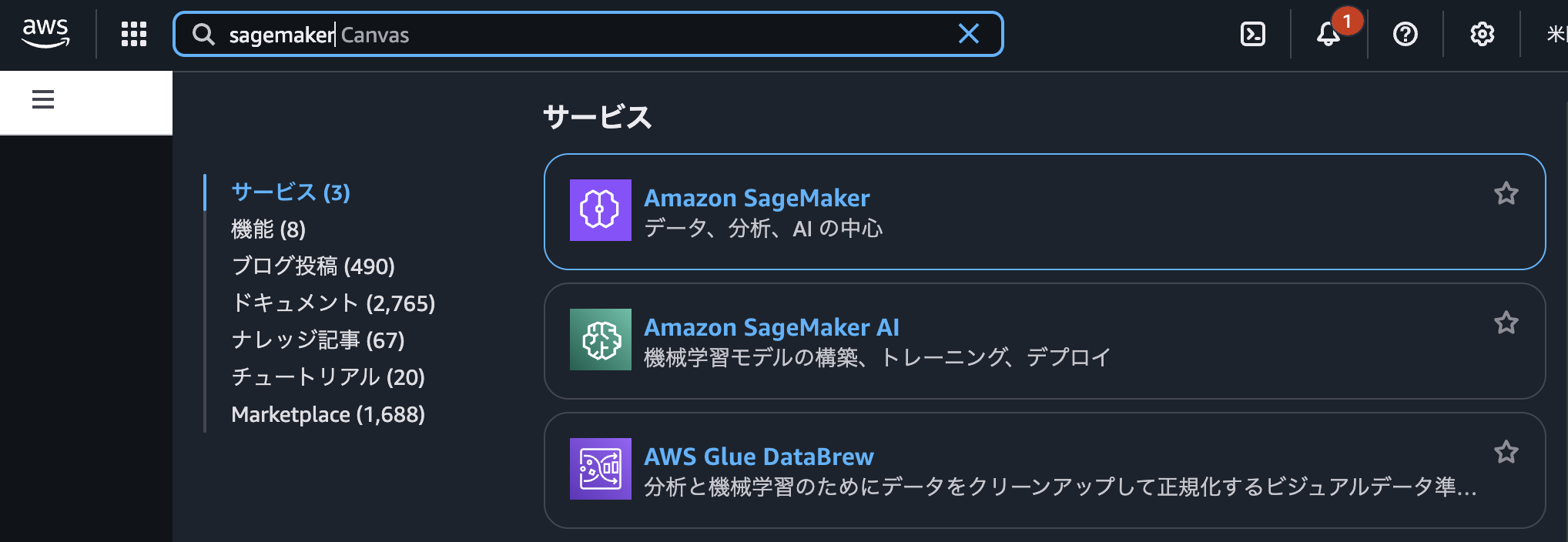Filter results by 機能 (8)
Image resolution: width=1568 pixels, height=542 pixels.
click(268, 229)
